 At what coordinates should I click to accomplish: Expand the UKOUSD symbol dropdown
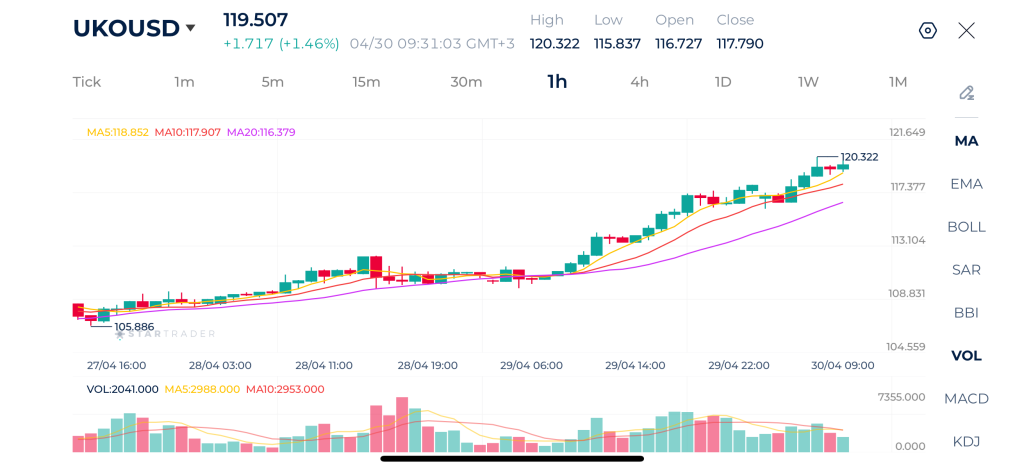(x=190, y=28)
